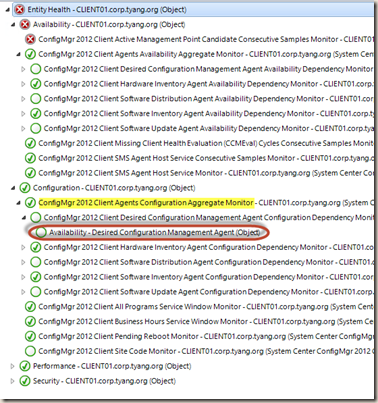Expand Software Update Agent Availability Dependency Monitor
Screen dimensions: 378x403
click(23, 128)
